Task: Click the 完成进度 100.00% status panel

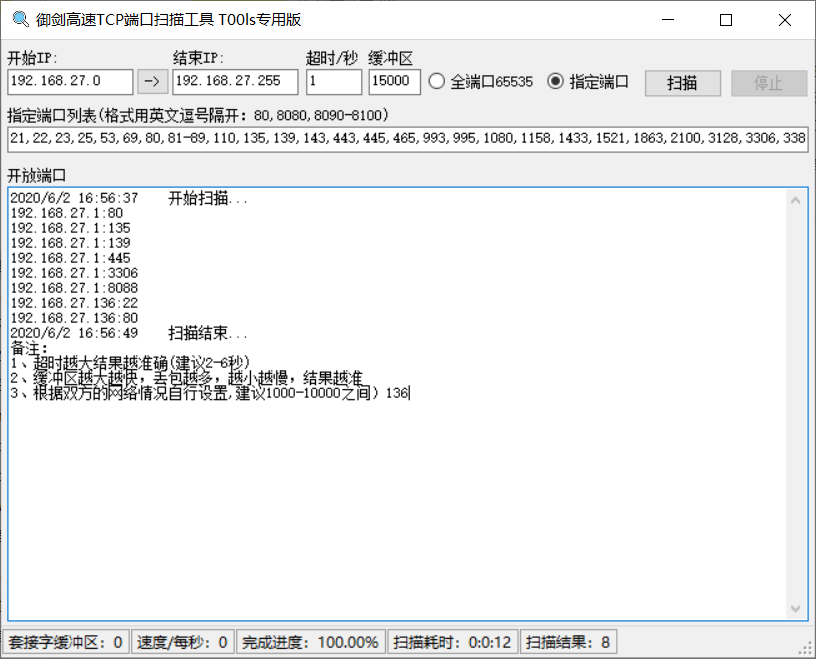Action: (311, 642)
